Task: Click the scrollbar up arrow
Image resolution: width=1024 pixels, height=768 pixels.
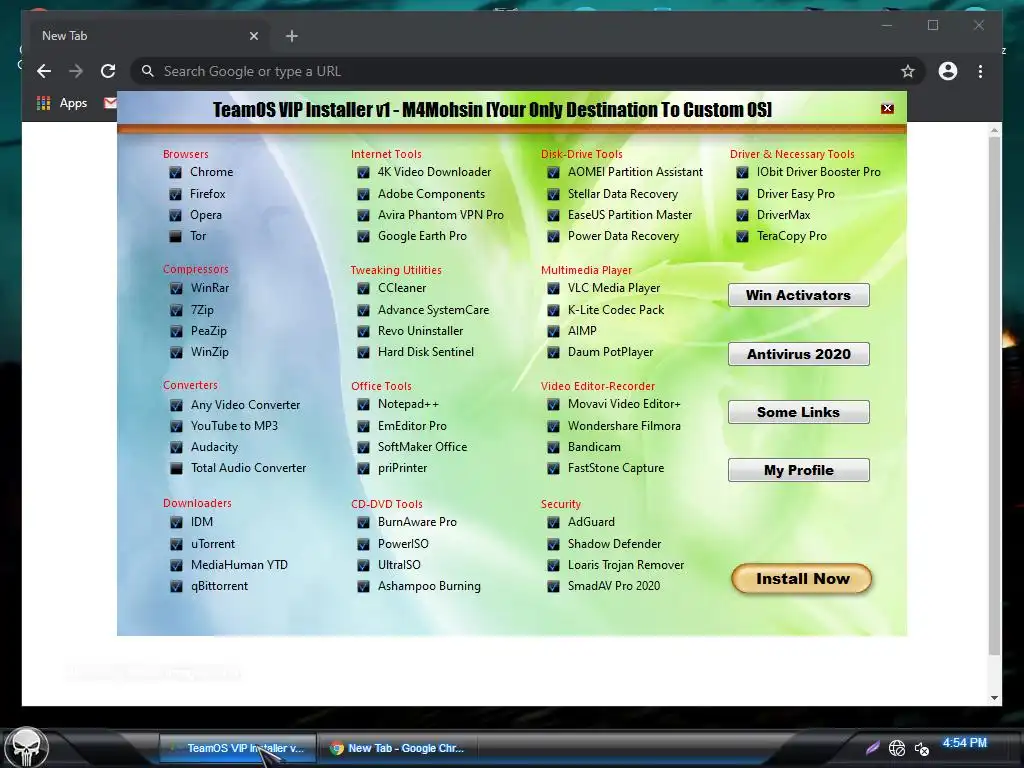Action: click(x=994, y=131)
